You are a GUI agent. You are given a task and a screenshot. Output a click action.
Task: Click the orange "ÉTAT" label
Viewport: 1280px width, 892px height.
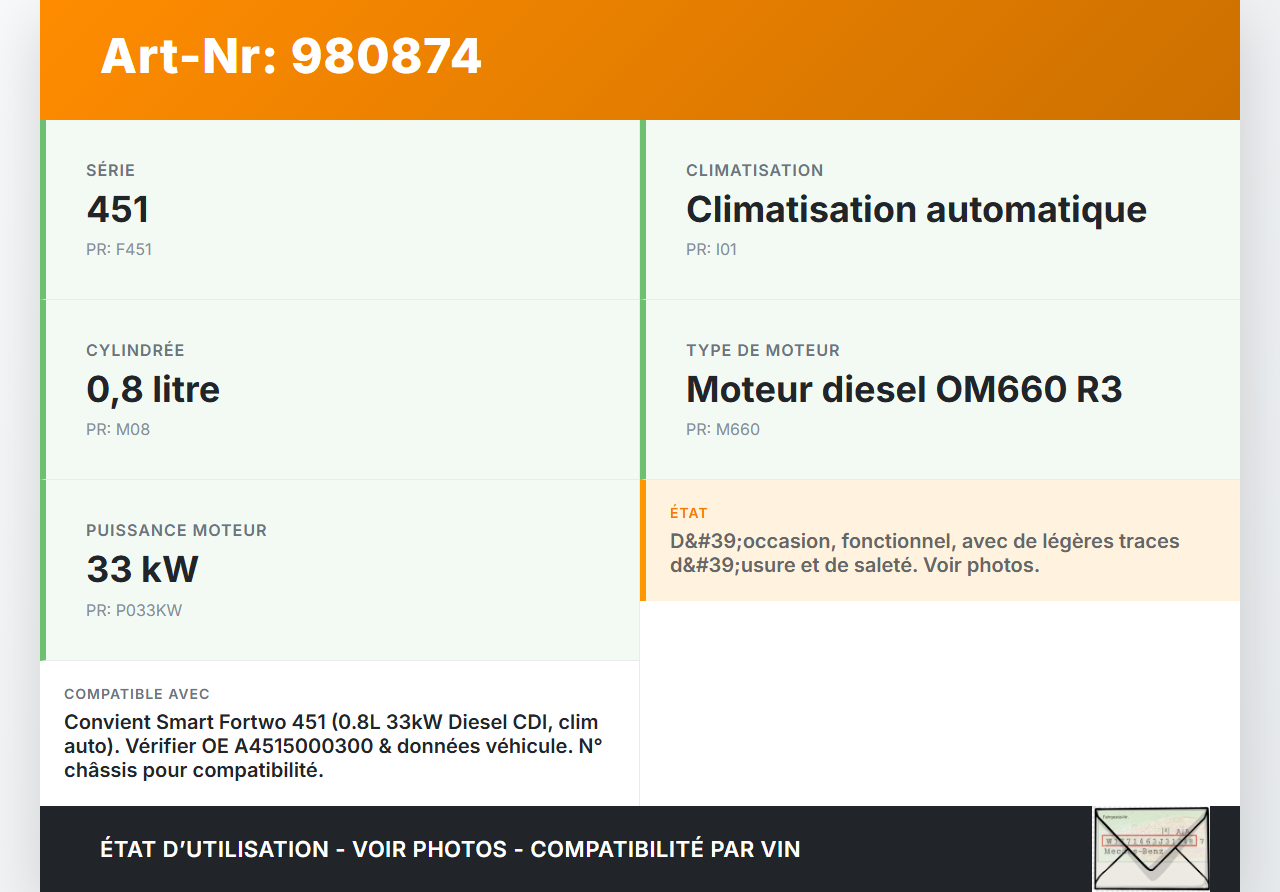[689, 513]
